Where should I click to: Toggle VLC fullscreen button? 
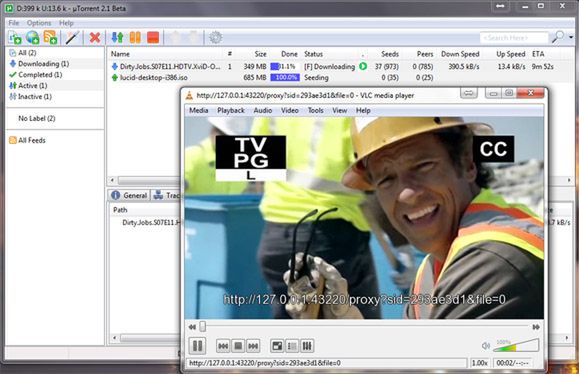pos(277,346)
